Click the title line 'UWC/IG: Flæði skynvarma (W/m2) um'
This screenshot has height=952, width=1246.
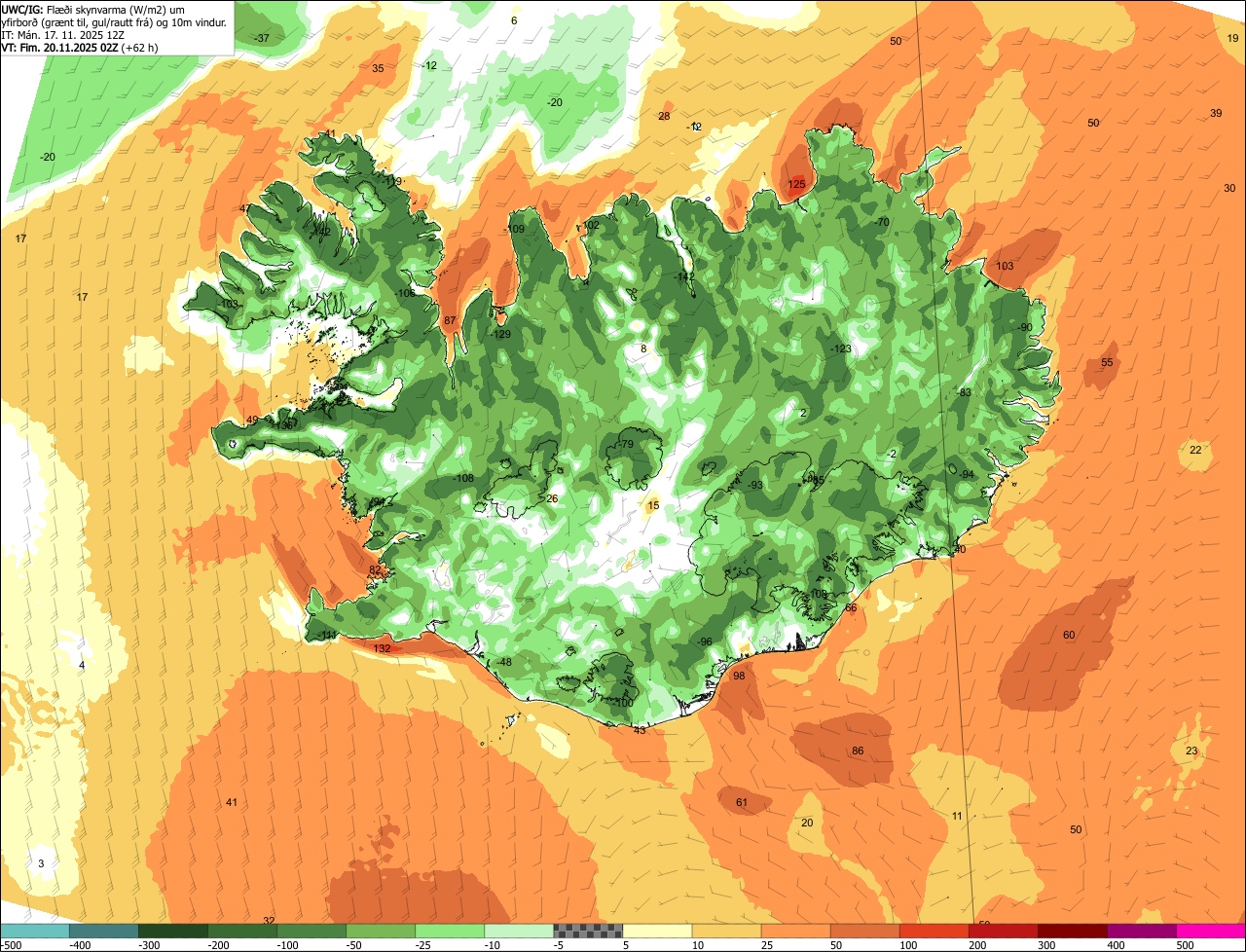92,9
